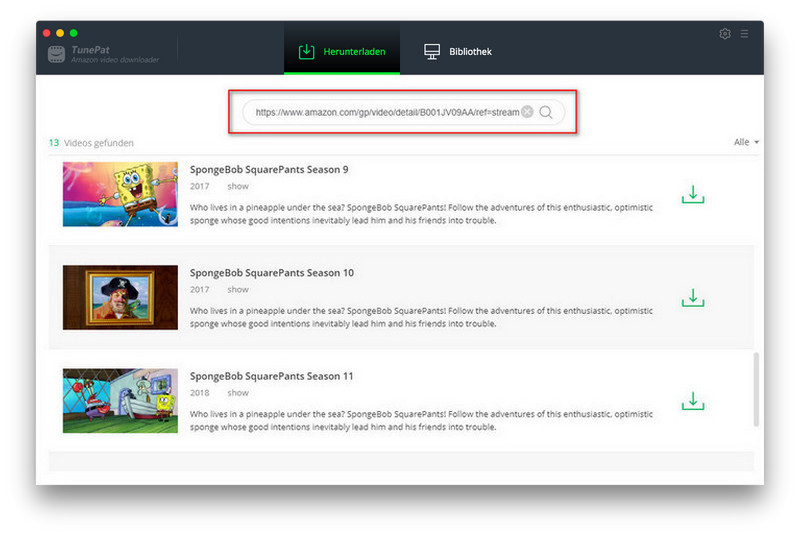Image resolution: width=800 pixels, height=536 pixels.
Task: Open the Season 10 pirate thumbnail
Action: click(120, 297)
